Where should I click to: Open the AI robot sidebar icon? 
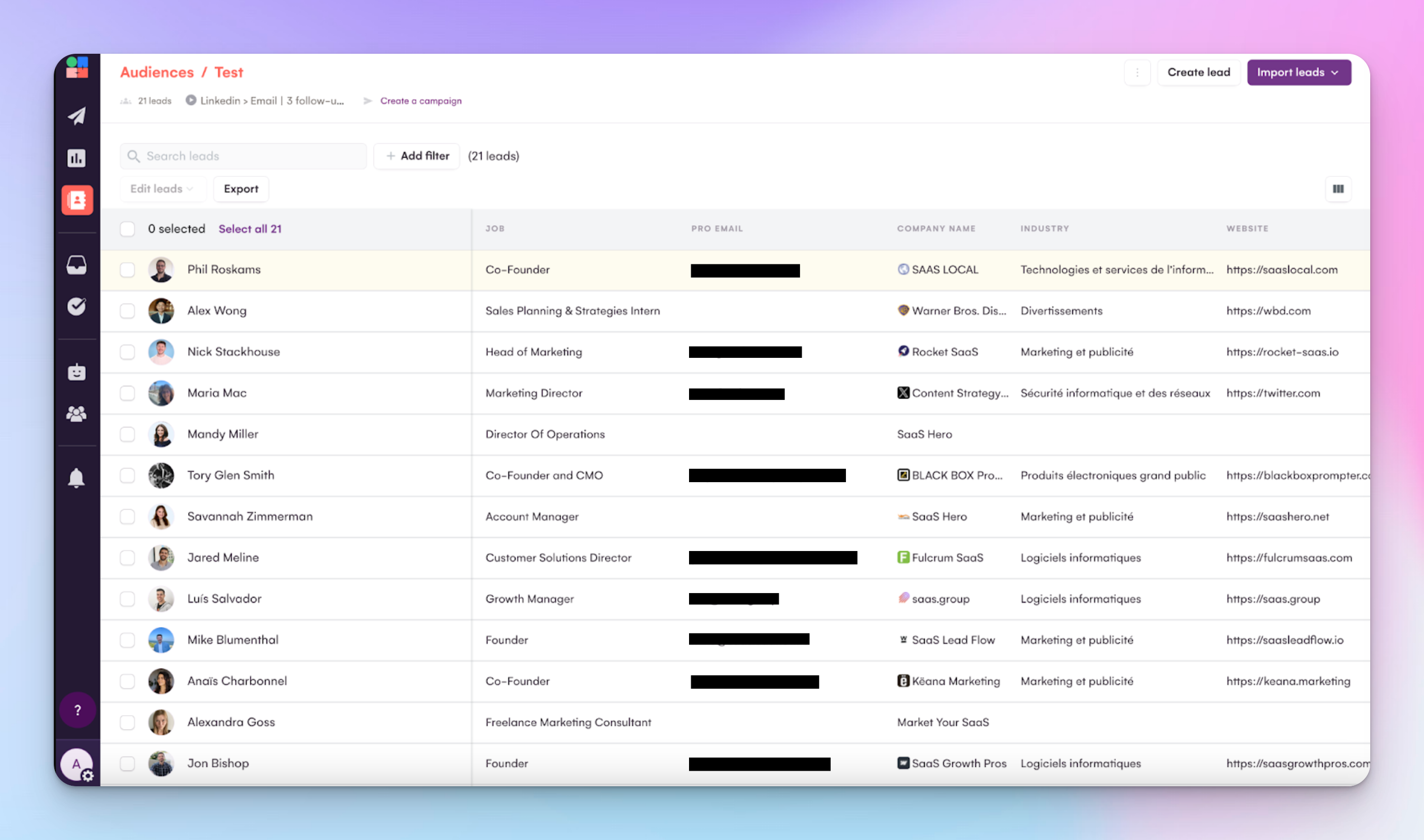tap(76, 372)
